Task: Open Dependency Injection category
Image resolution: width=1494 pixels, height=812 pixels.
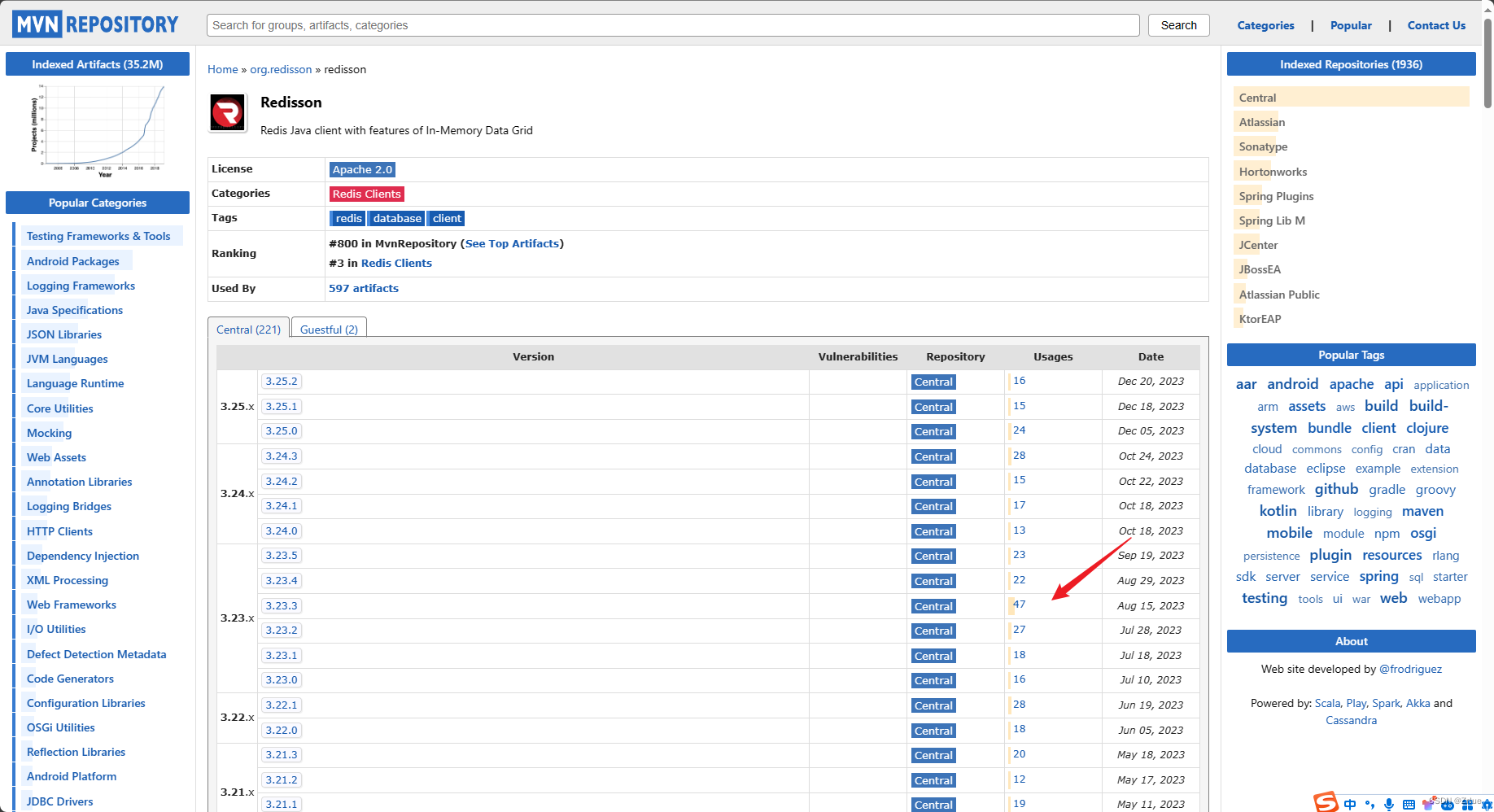Action: [83, 556]
